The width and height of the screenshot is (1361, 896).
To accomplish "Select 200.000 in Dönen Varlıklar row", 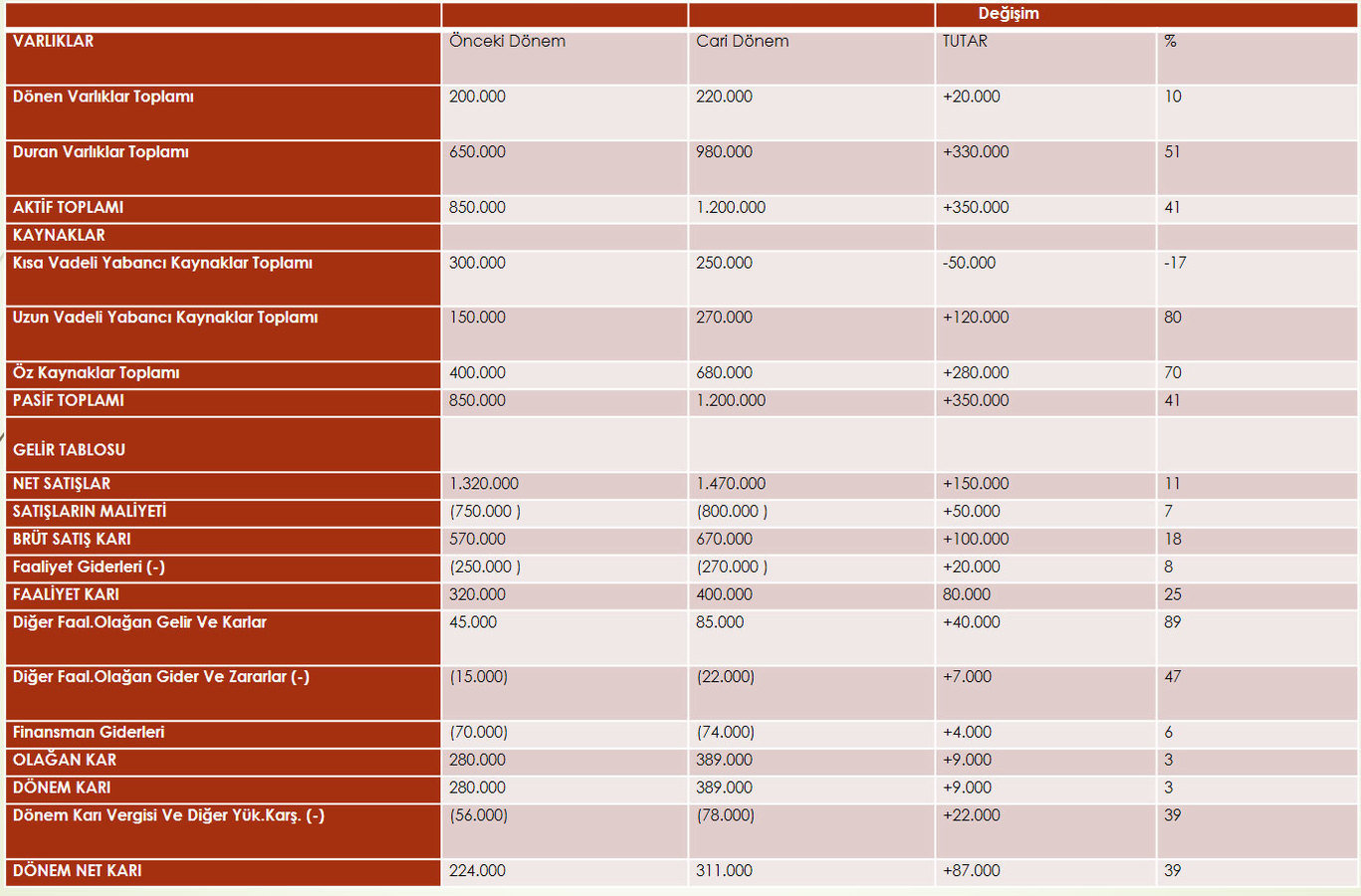I will tap(477, 97).
